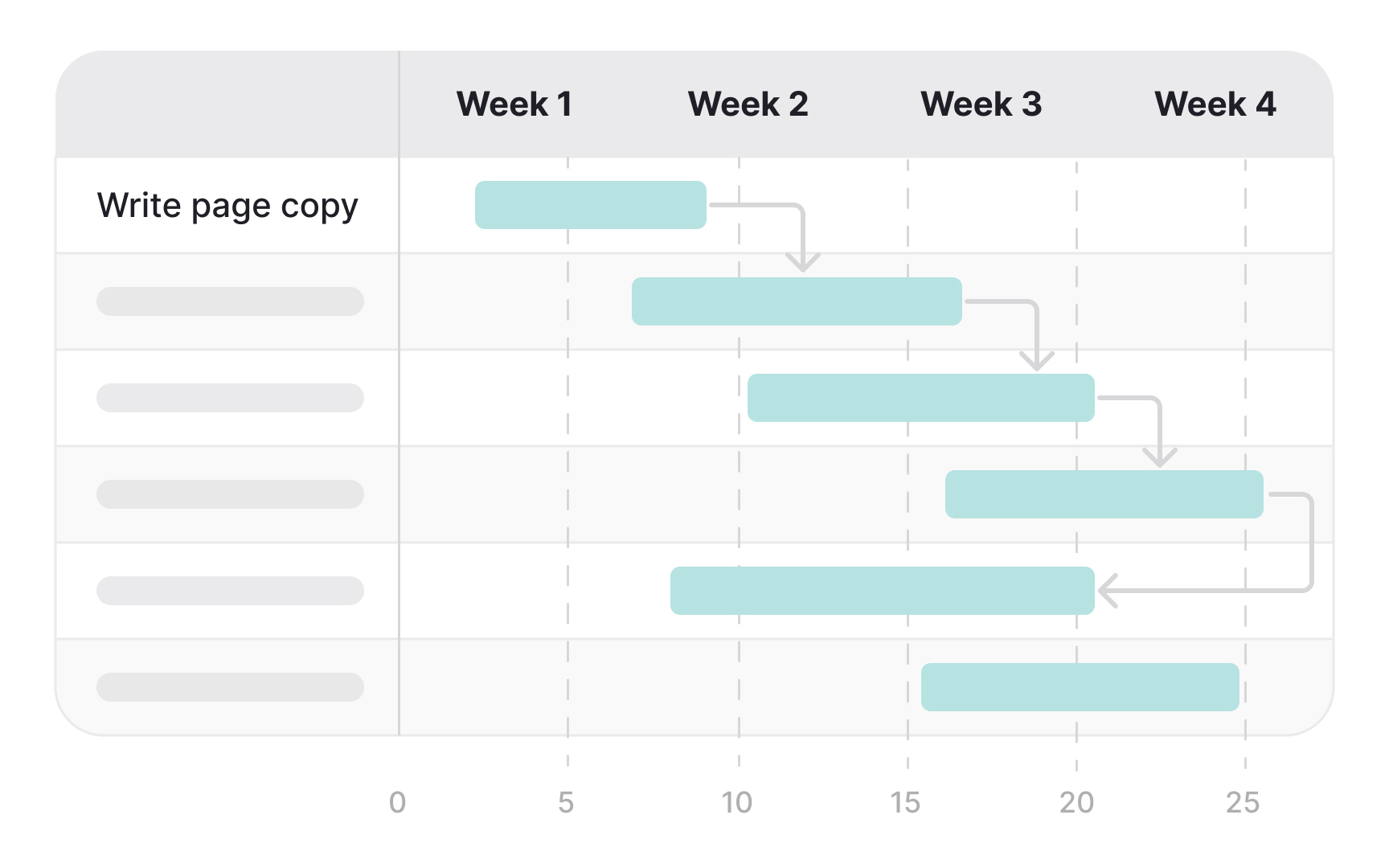
Task: Select the second row's placeholder task name
Action: [230, 301]
